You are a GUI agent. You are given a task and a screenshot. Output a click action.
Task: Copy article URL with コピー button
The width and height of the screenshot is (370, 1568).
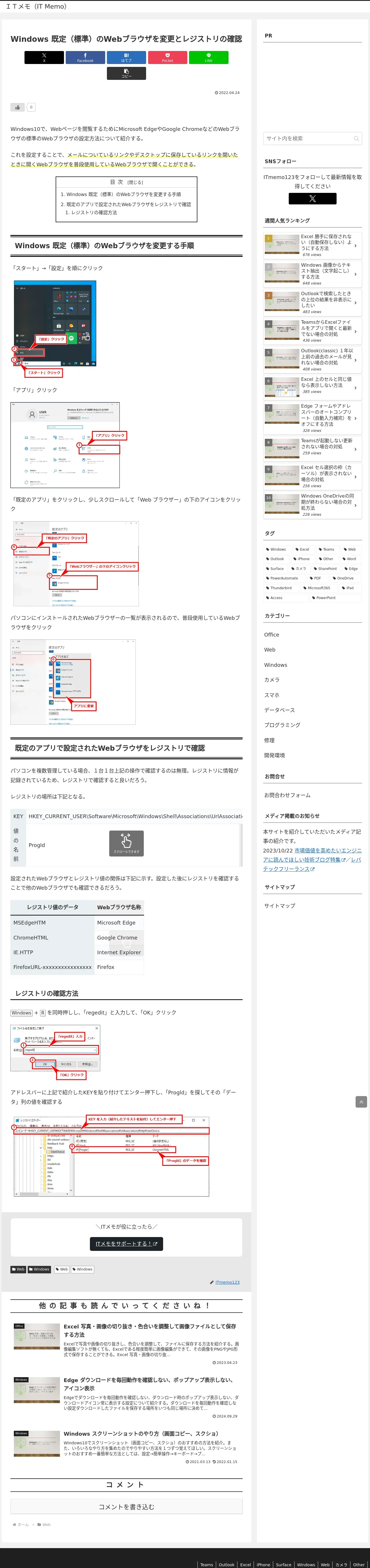point(126,73)
